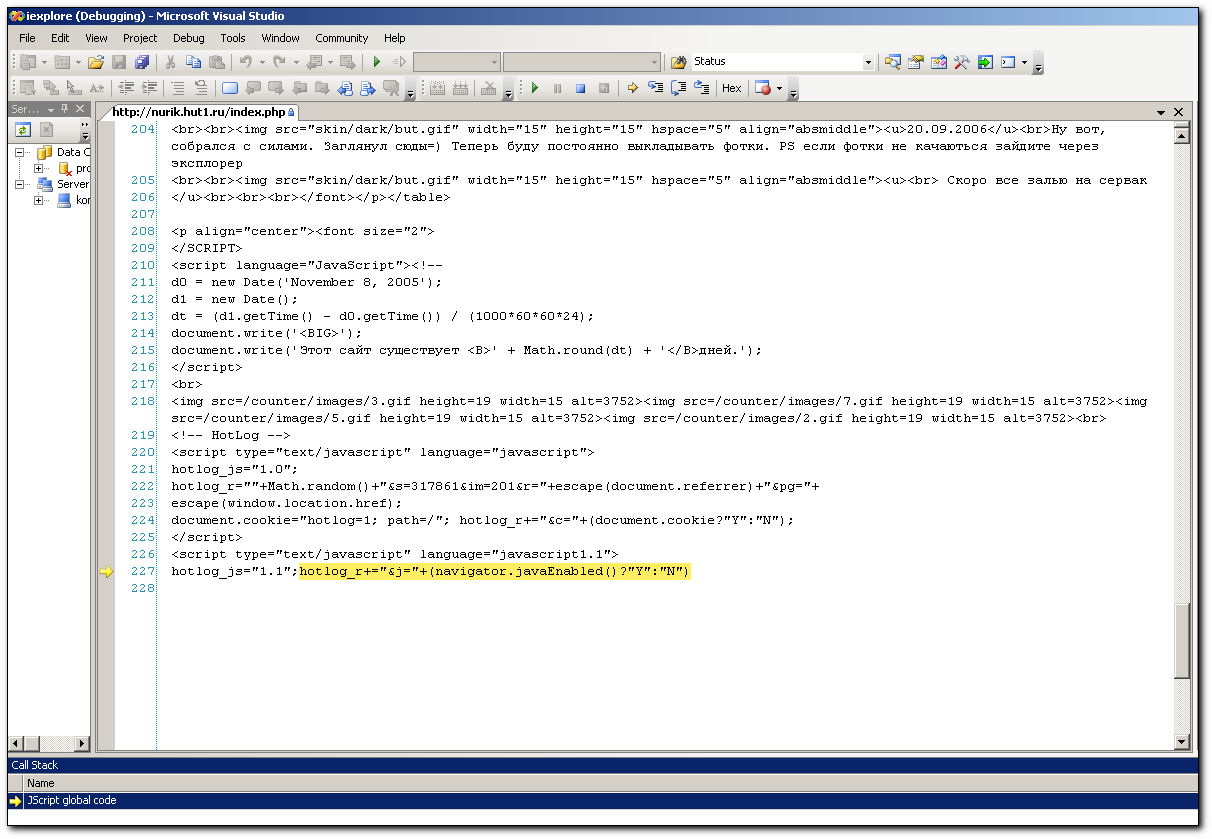Image resolution: width=1212 pixels, height=839 pixels.
Task: Click the Navigate Backward icon
Action: coord(314,62)
